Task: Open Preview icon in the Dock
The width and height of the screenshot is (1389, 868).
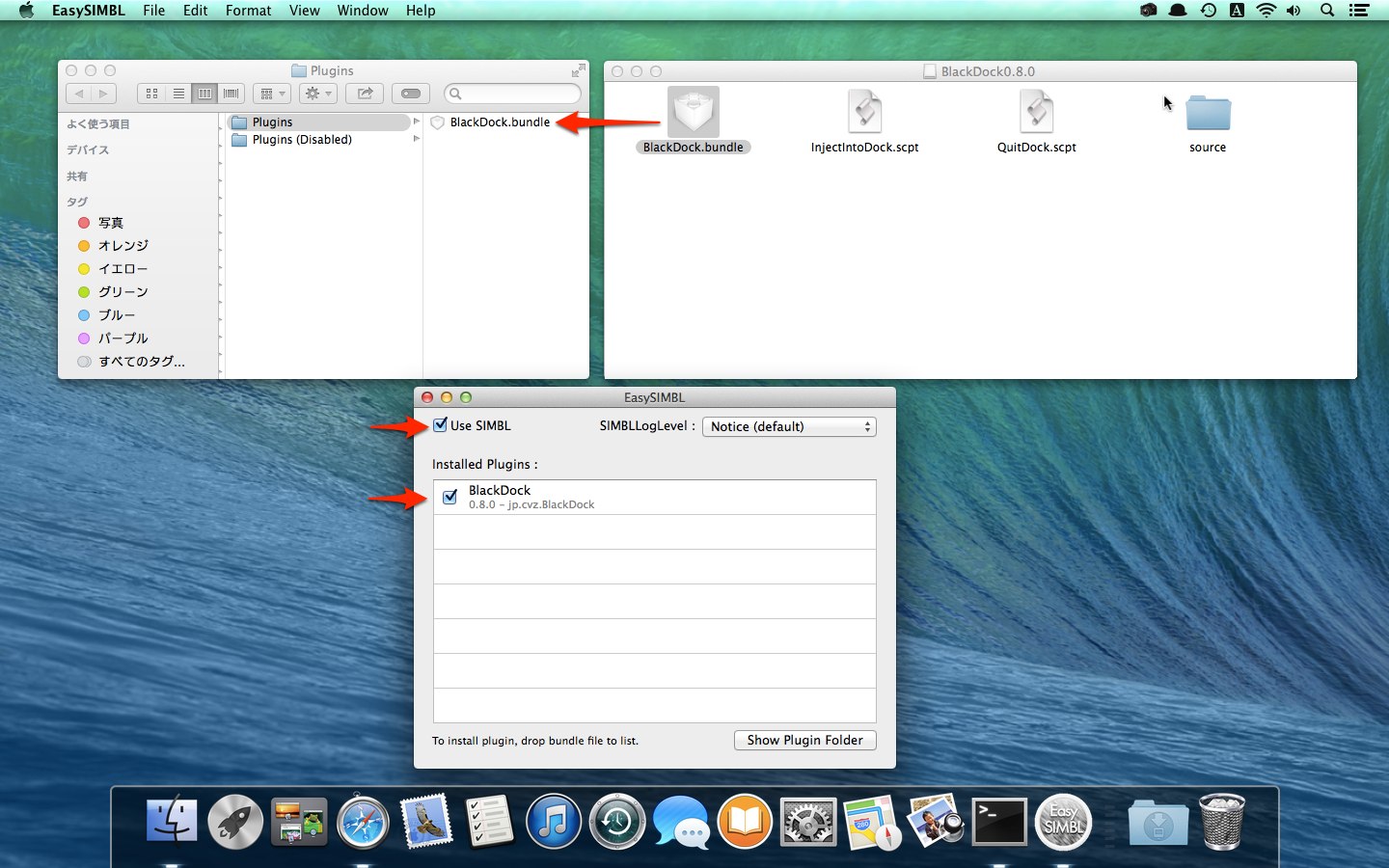Action: pyautogui.click(x=935, y=822)
